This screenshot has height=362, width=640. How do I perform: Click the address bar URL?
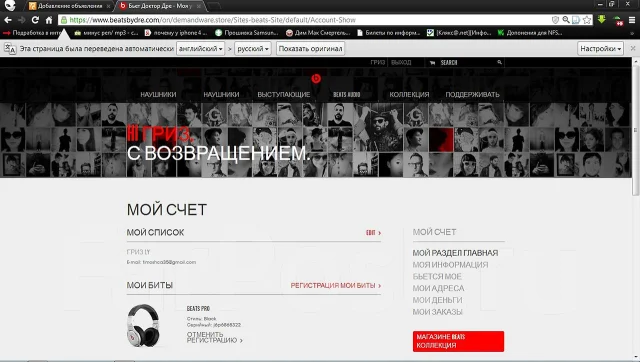212,20
